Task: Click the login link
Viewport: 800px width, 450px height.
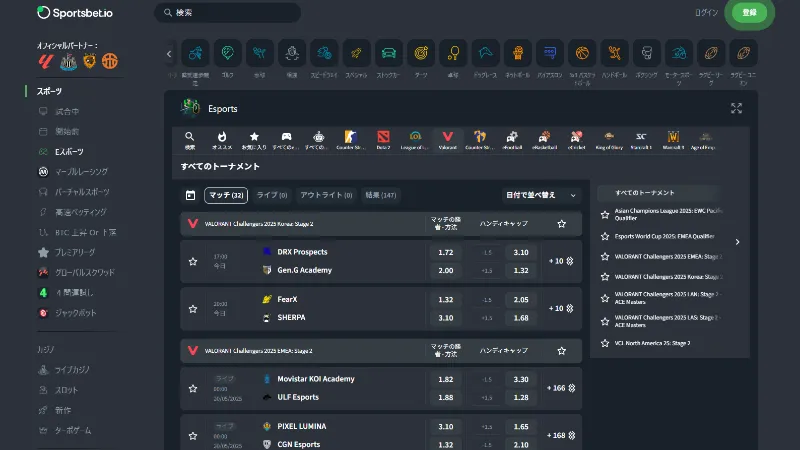Action: 706,12
